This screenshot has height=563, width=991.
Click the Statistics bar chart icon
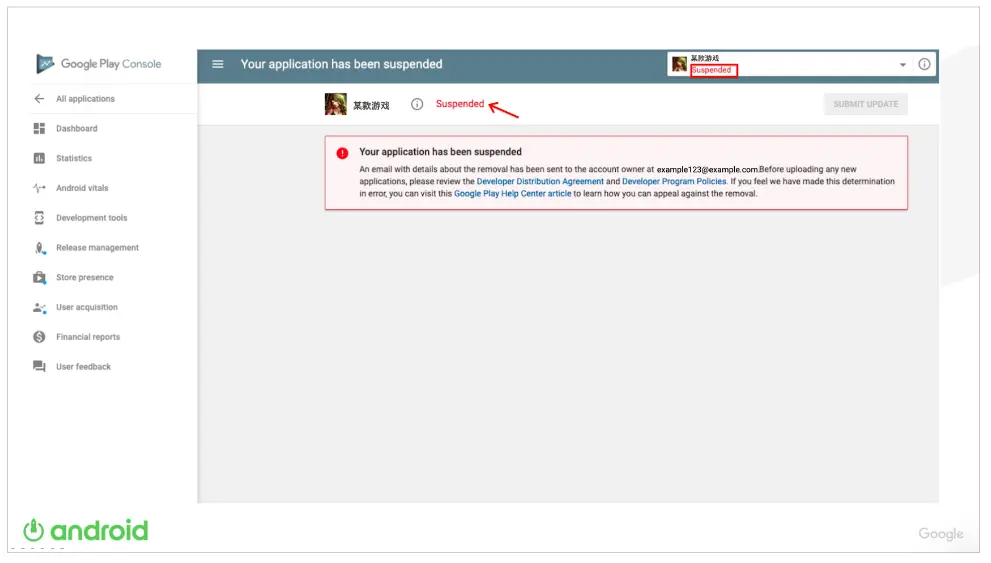click(39, 158)
